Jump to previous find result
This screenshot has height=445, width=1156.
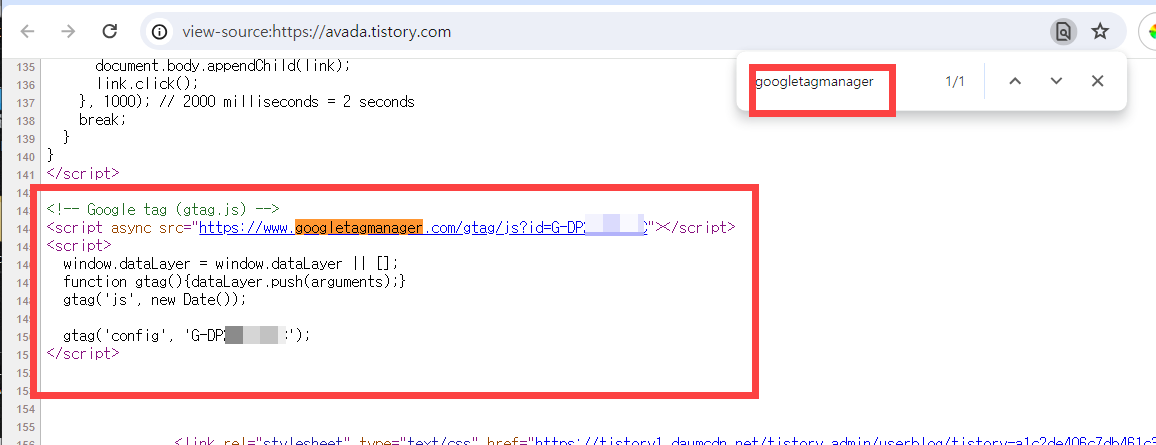(1015, 81)
